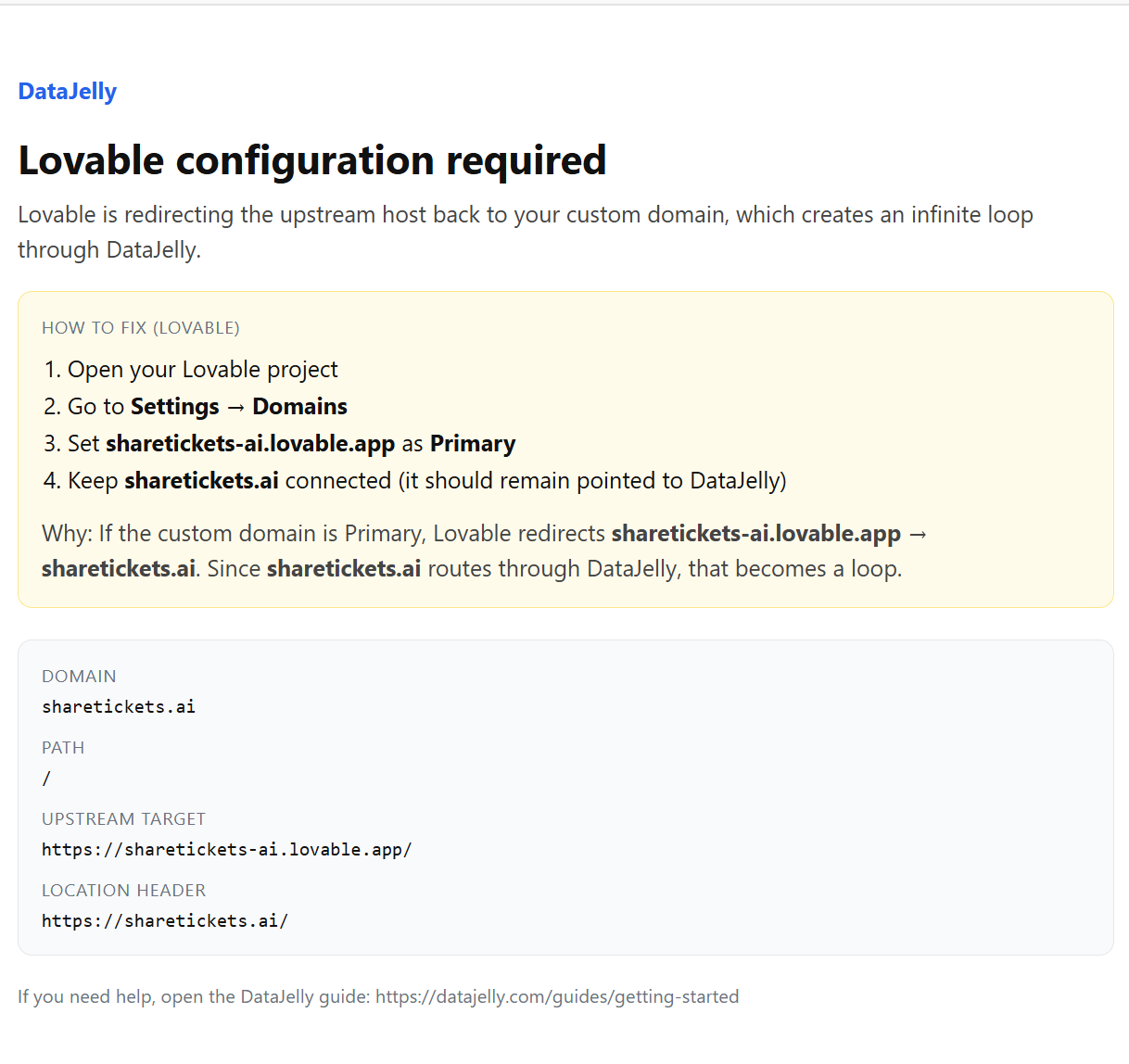
Task: Click bold 'sharetickets.ai' in step 4
Action: click(x=201, y=480)
